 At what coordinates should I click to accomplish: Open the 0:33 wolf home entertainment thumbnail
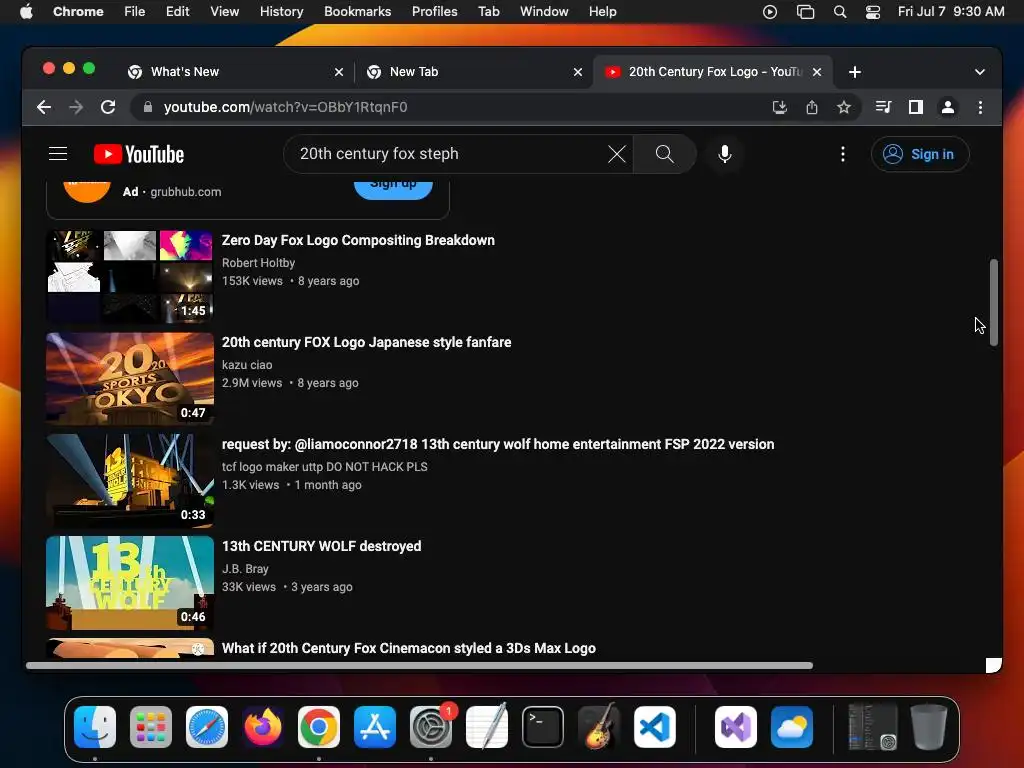click(x=130, y=481)
